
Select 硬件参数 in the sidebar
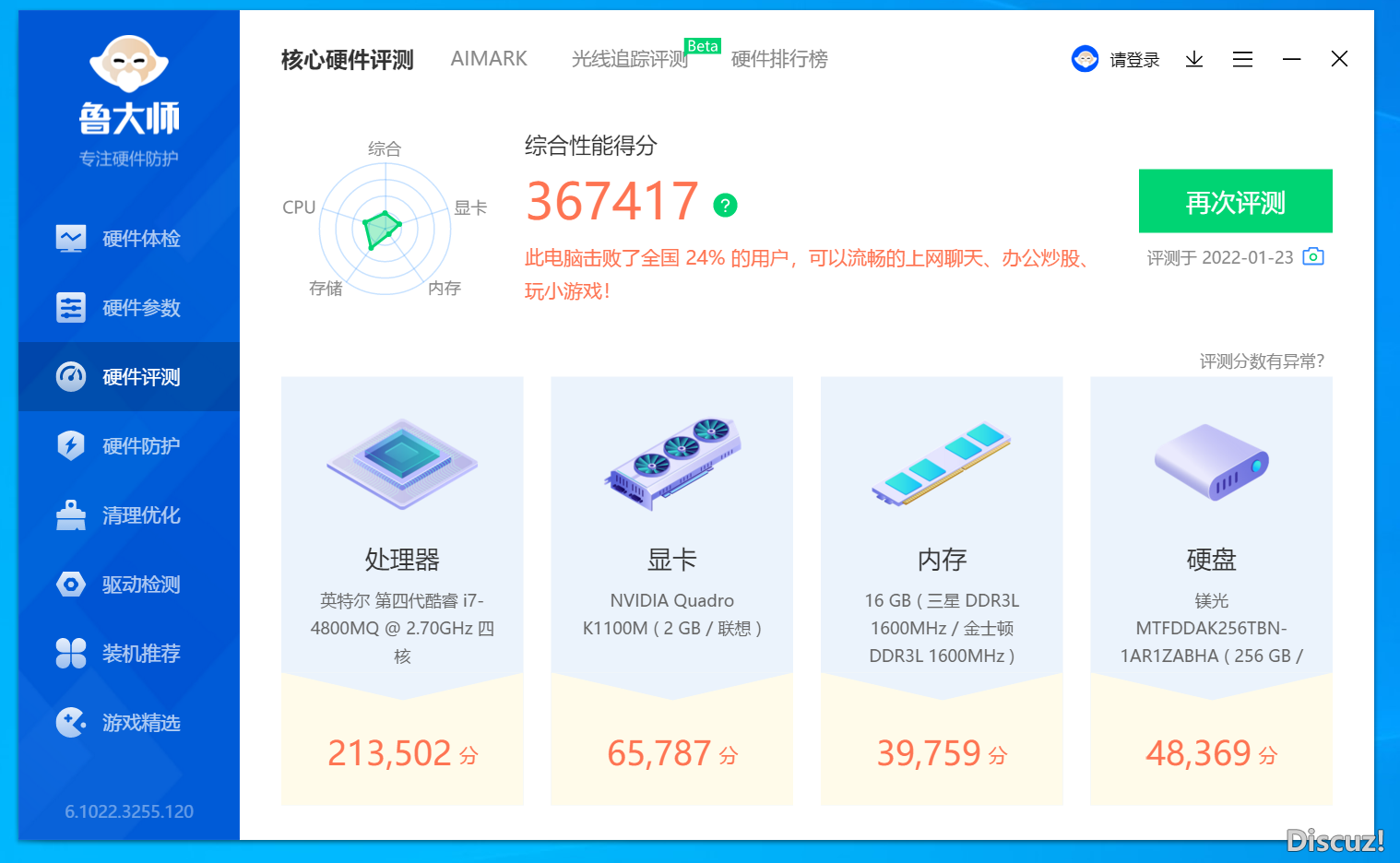pyautogui.click(x=140, y=308)
